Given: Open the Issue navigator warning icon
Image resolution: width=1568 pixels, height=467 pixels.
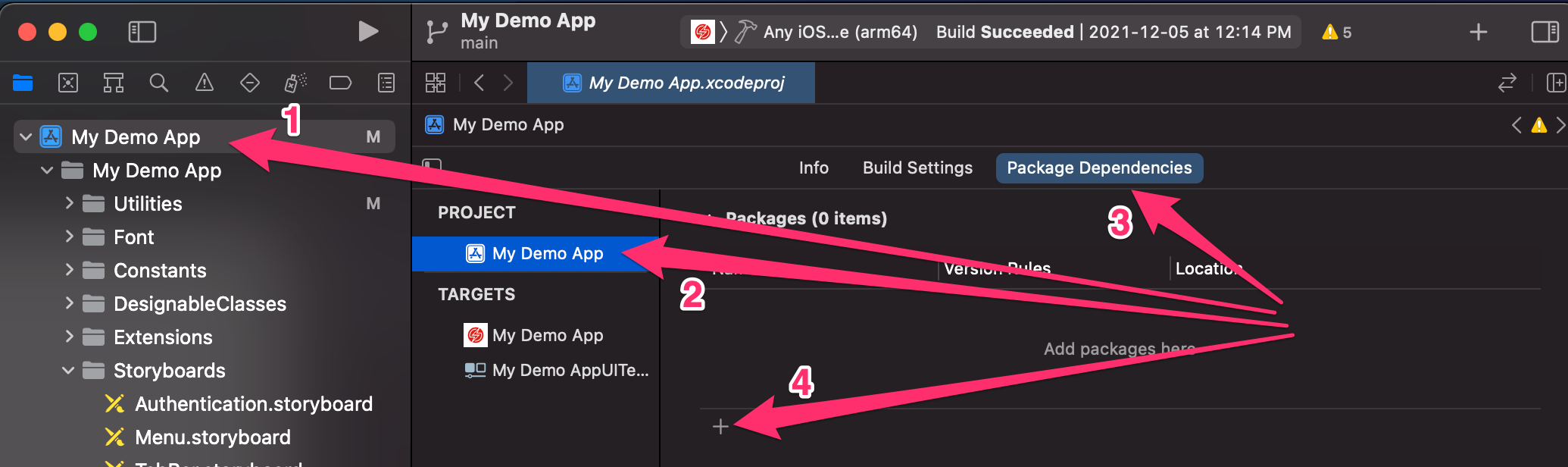Looking at the screenshot, I should point(205,83).
